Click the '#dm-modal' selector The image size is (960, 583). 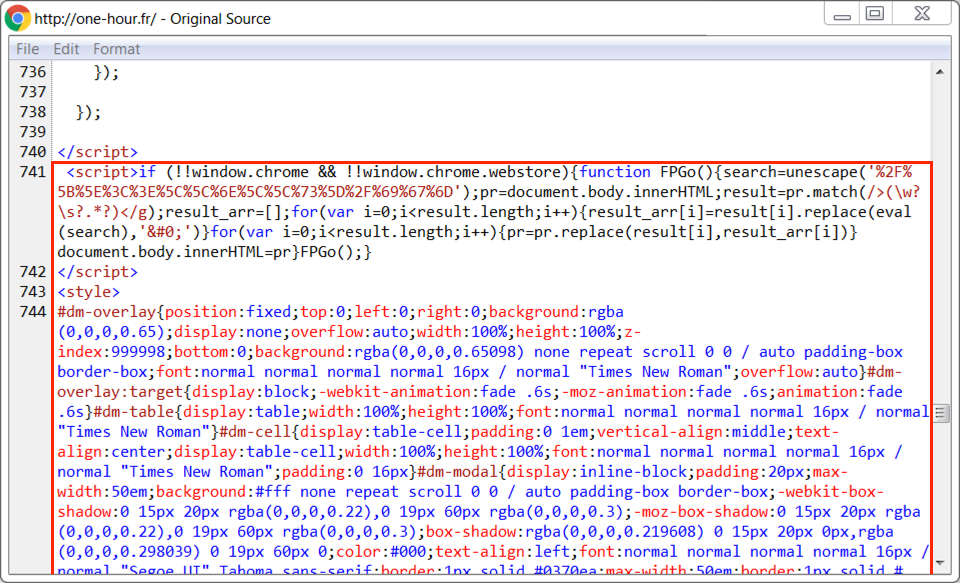tap(457, 472)
